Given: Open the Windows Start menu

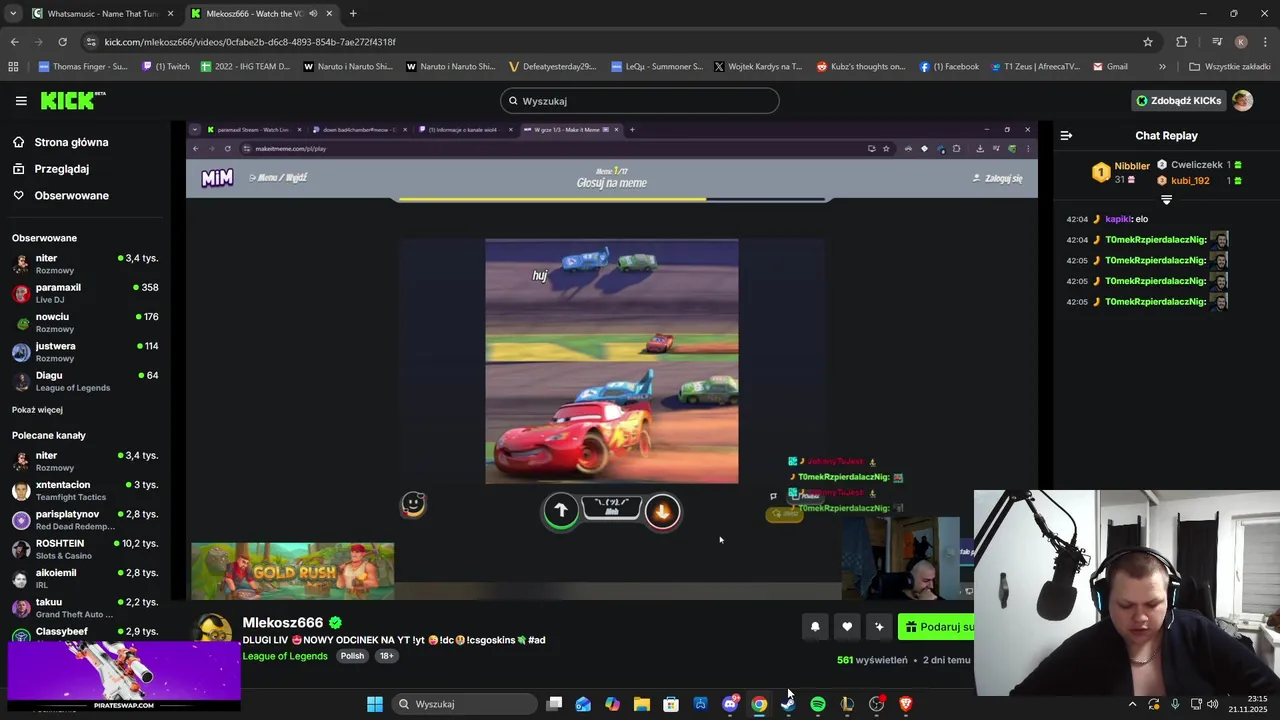Looking at the screenshot, I should click(375, 704).
